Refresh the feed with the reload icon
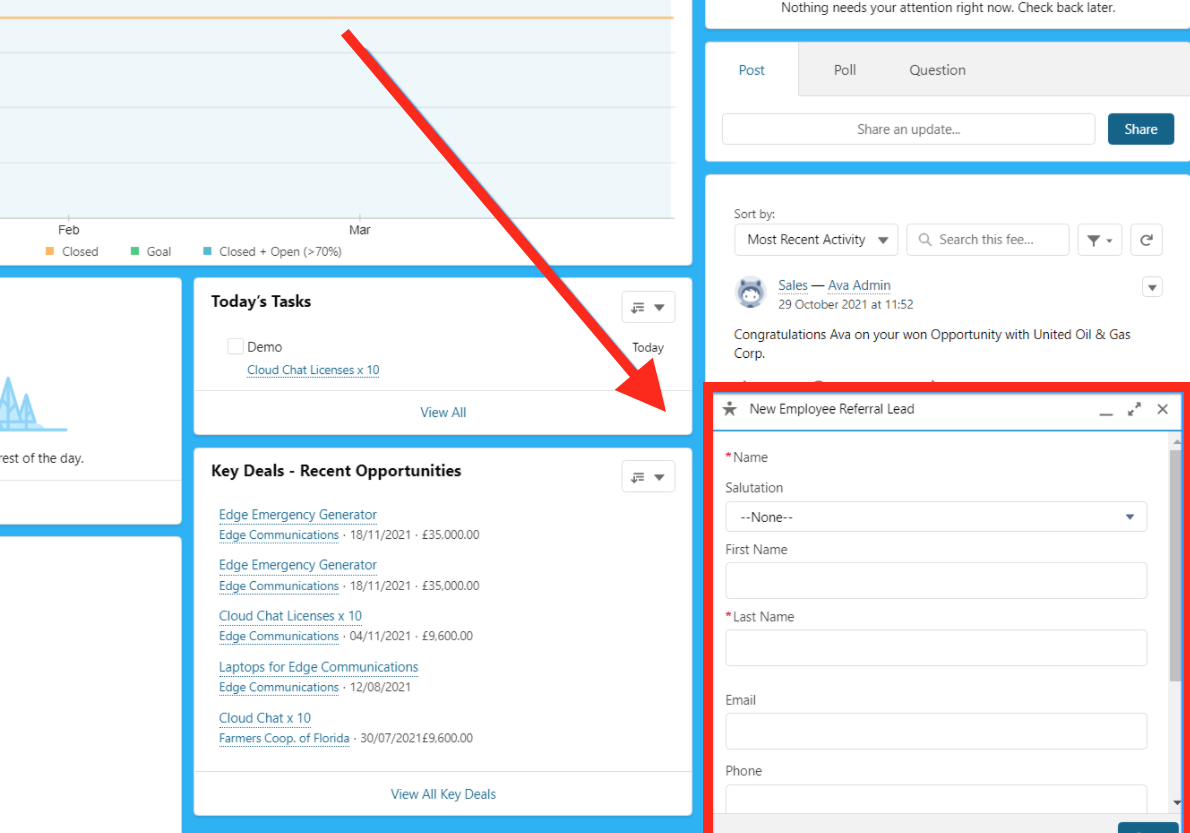The height and width of the screenshot is (833, 1190). [1146, 240]
